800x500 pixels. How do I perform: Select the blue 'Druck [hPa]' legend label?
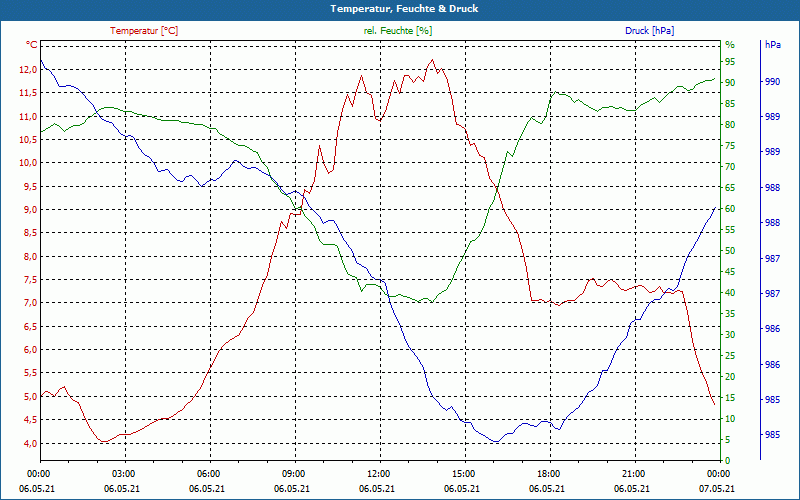click(649, 31)
